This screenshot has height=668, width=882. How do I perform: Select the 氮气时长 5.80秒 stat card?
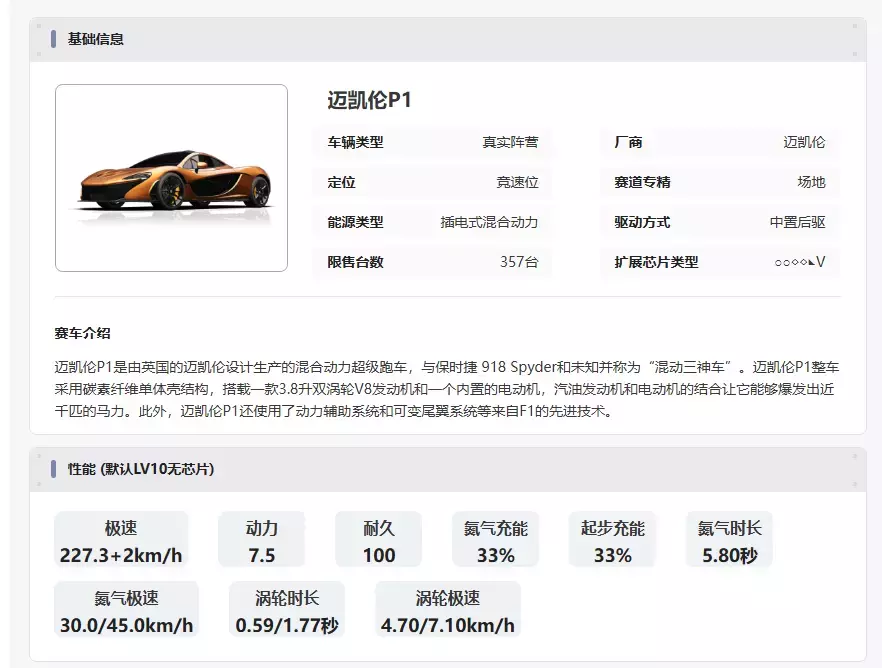pos(730,540)
